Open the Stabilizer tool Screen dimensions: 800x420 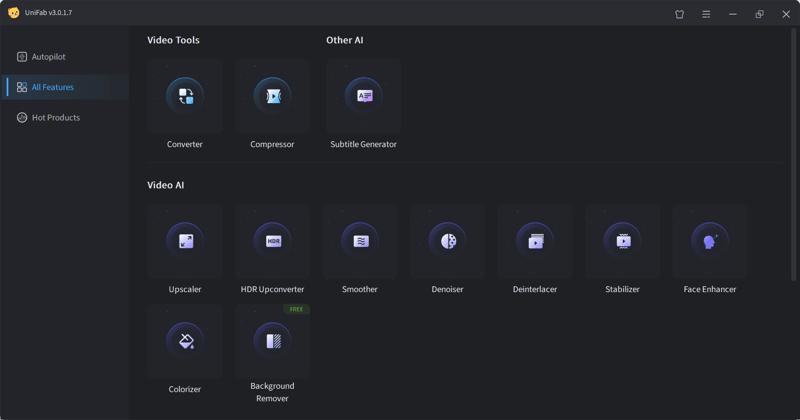pos(622,241)
